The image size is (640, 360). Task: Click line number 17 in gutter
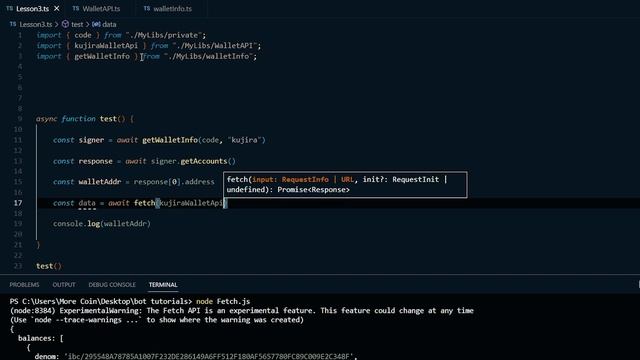(18, 203)
